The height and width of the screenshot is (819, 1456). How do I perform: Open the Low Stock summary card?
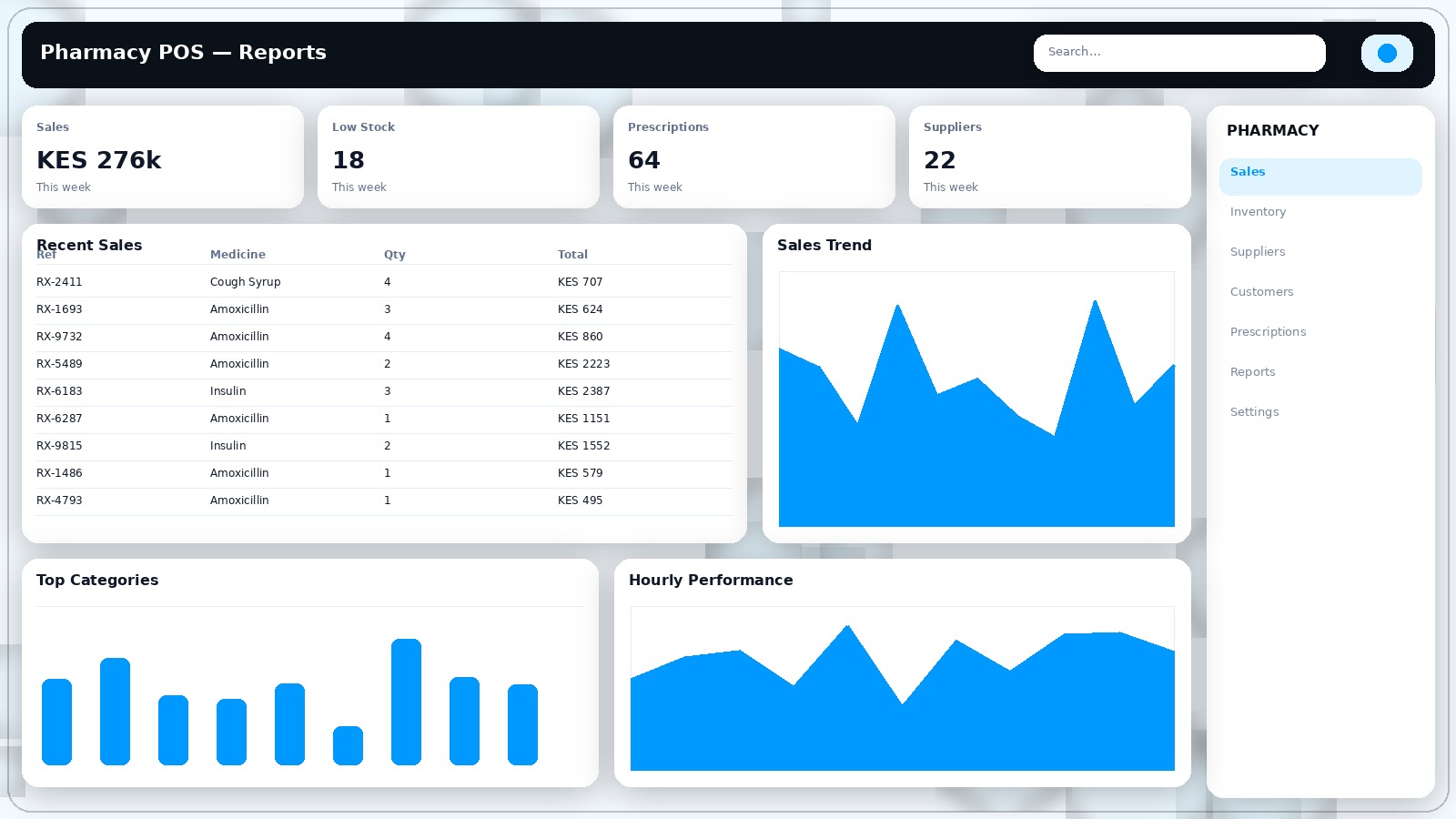click(459, 157)
